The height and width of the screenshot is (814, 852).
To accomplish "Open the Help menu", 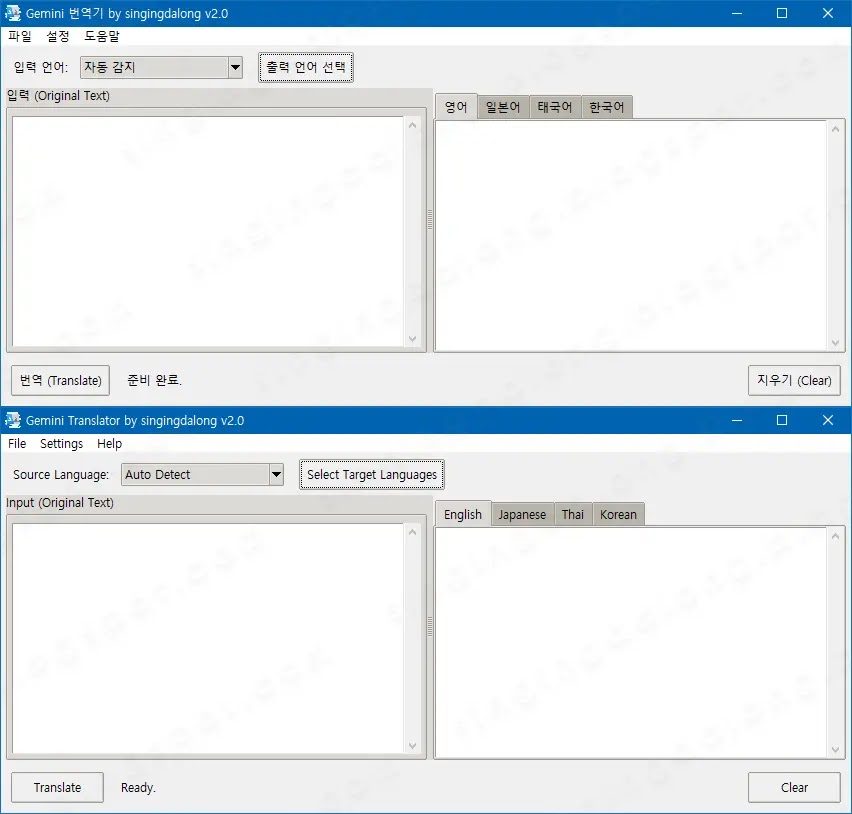I will [109, 443].
